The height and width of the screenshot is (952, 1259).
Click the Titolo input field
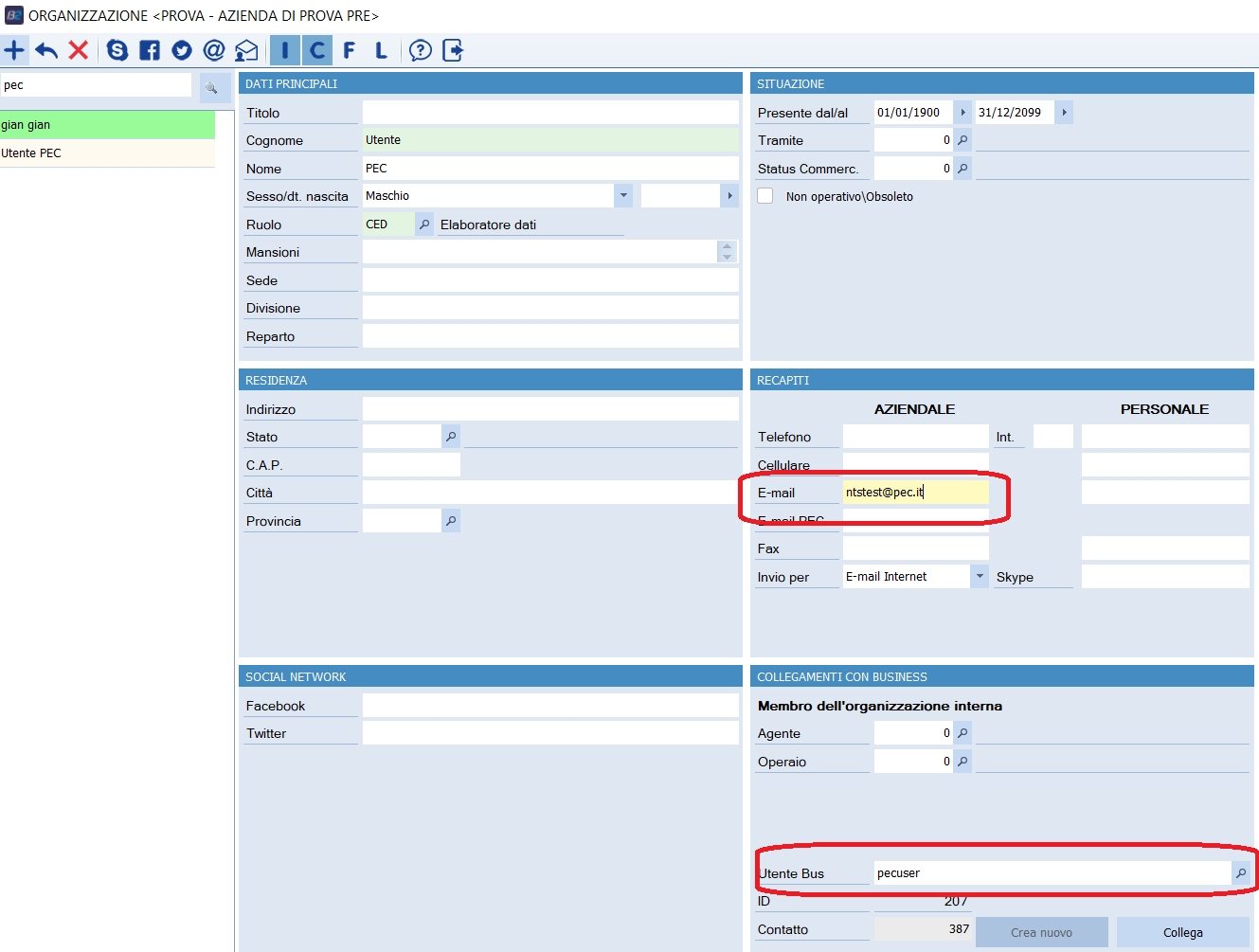pyautogui.click(x=550, y=113)
